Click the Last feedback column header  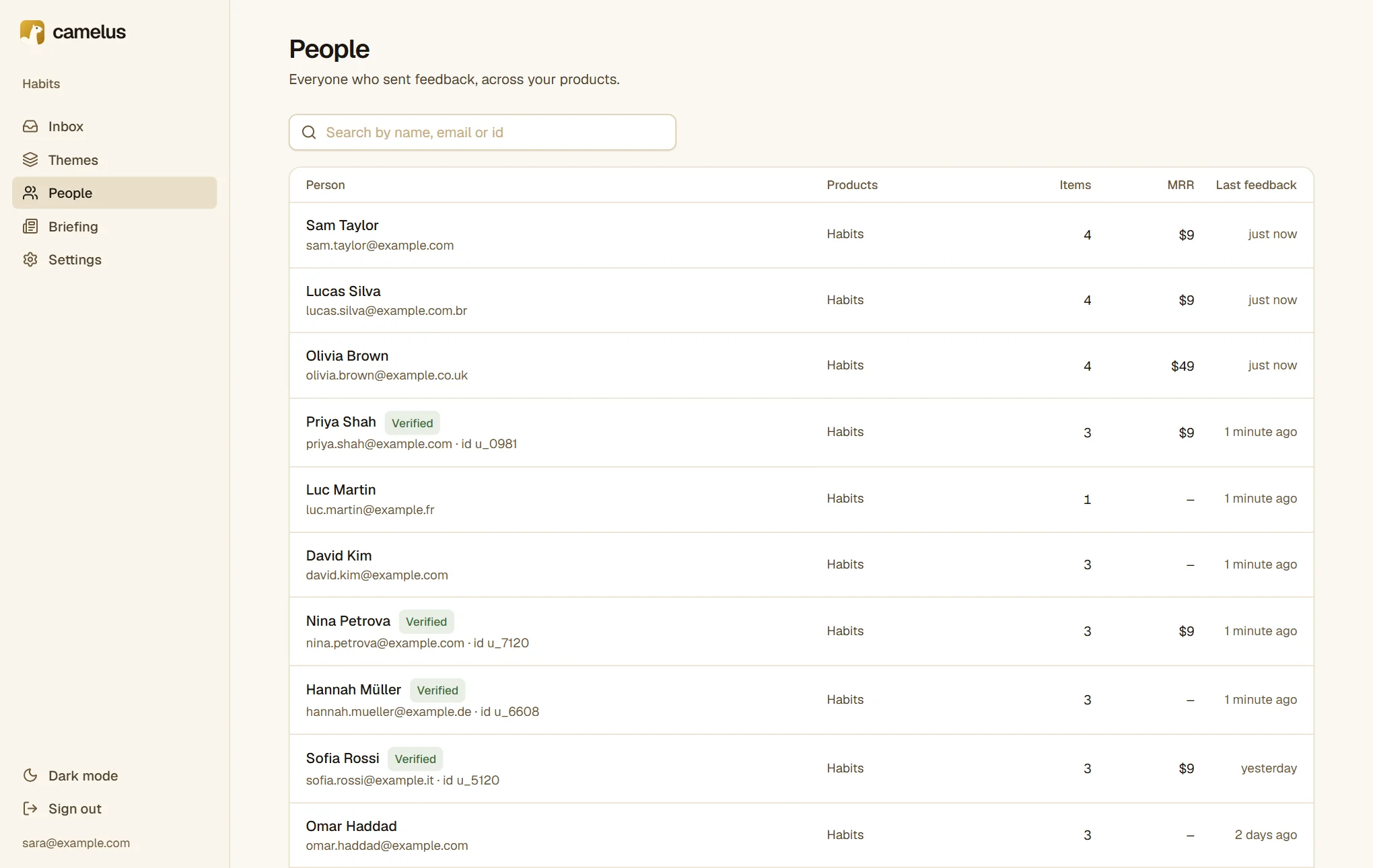click(1256, 185)
